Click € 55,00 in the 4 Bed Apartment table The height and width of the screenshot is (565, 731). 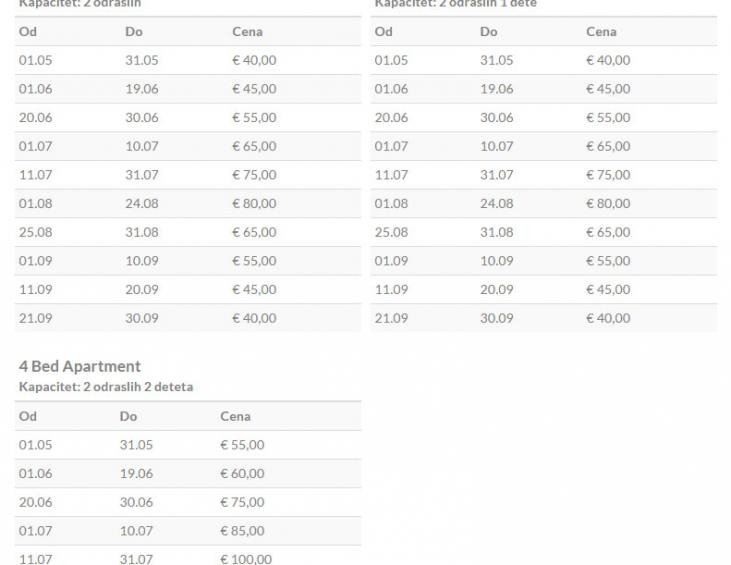[x=242, y=445]
